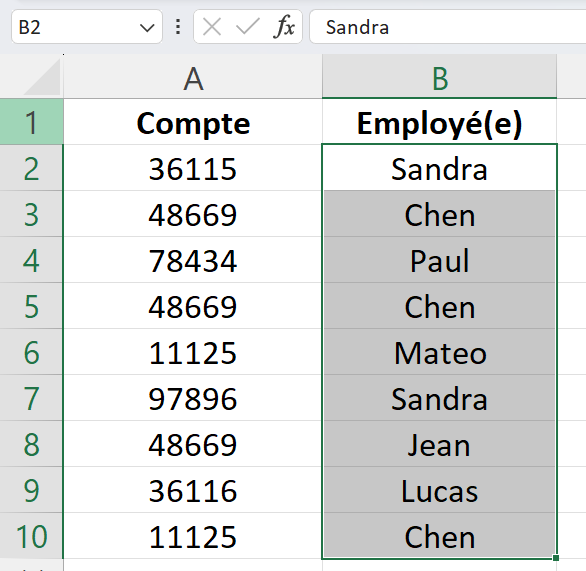Select row 4 header
Screen dimensions: 586x571
[31, 260]
